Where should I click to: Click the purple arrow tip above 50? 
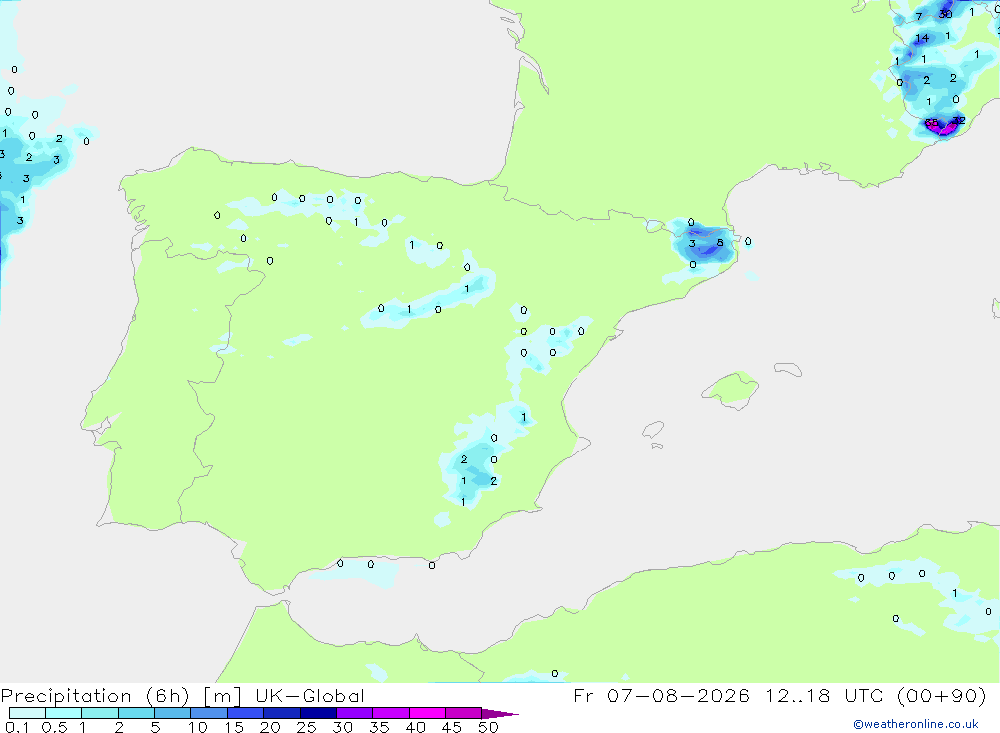(499, 714)
